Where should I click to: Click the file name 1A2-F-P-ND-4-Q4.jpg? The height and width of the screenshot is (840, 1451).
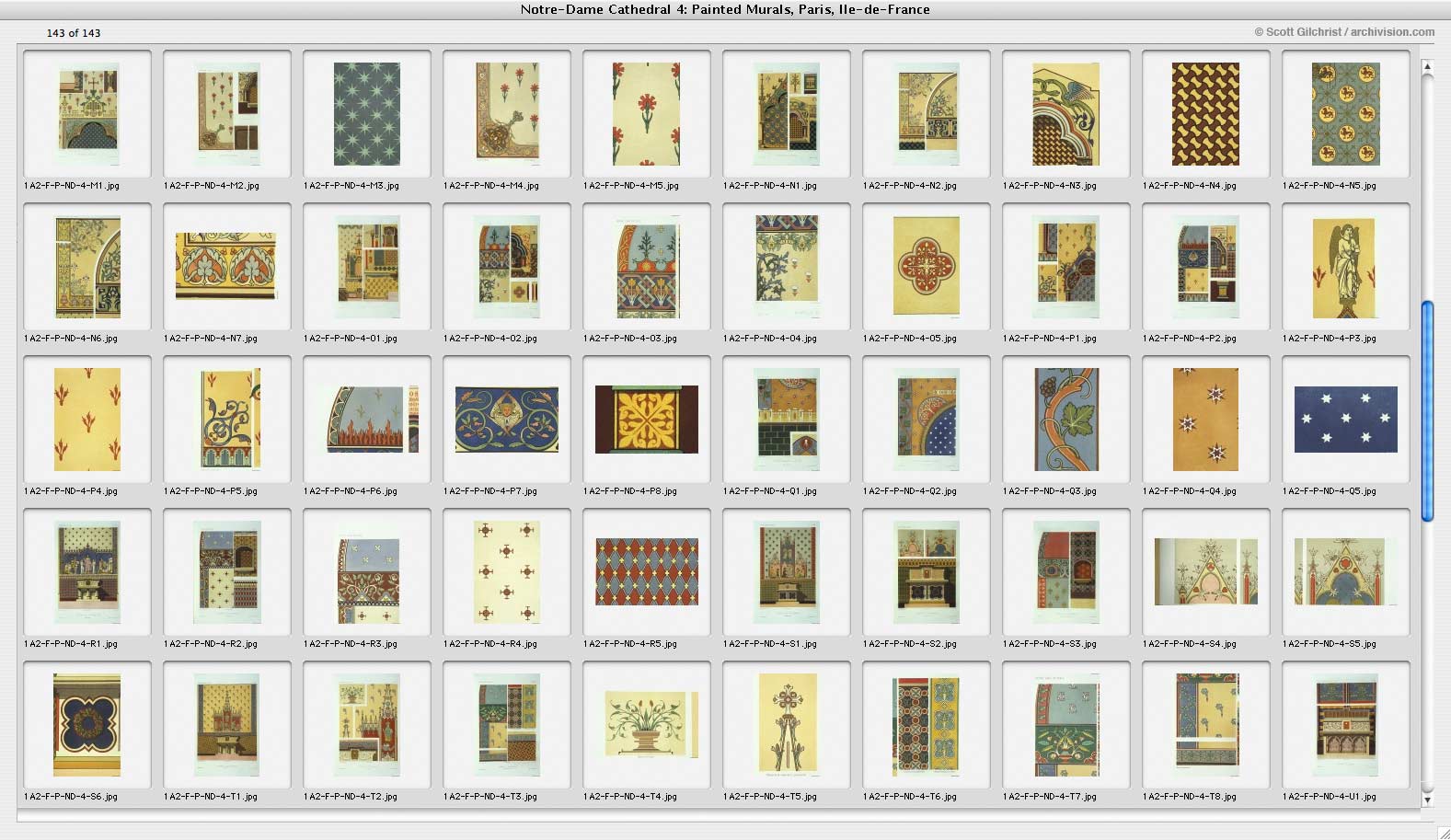tap(1190, 491)
